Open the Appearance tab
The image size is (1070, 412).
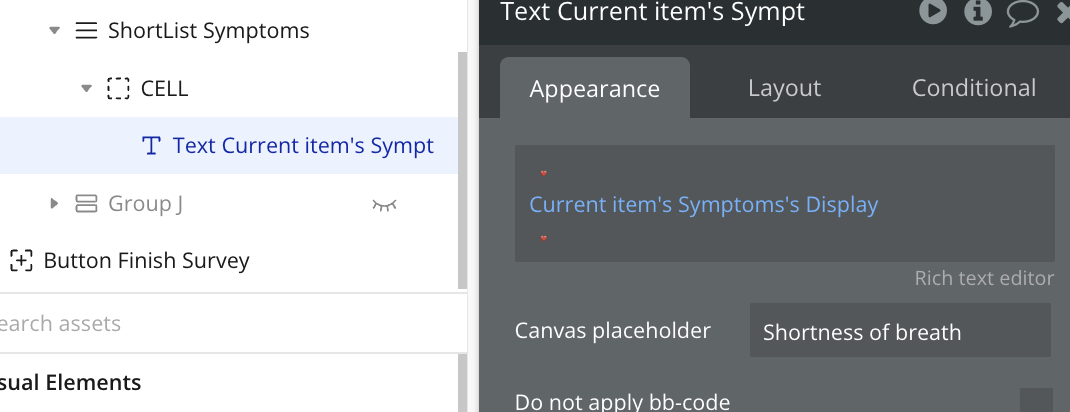click(594, 89)
